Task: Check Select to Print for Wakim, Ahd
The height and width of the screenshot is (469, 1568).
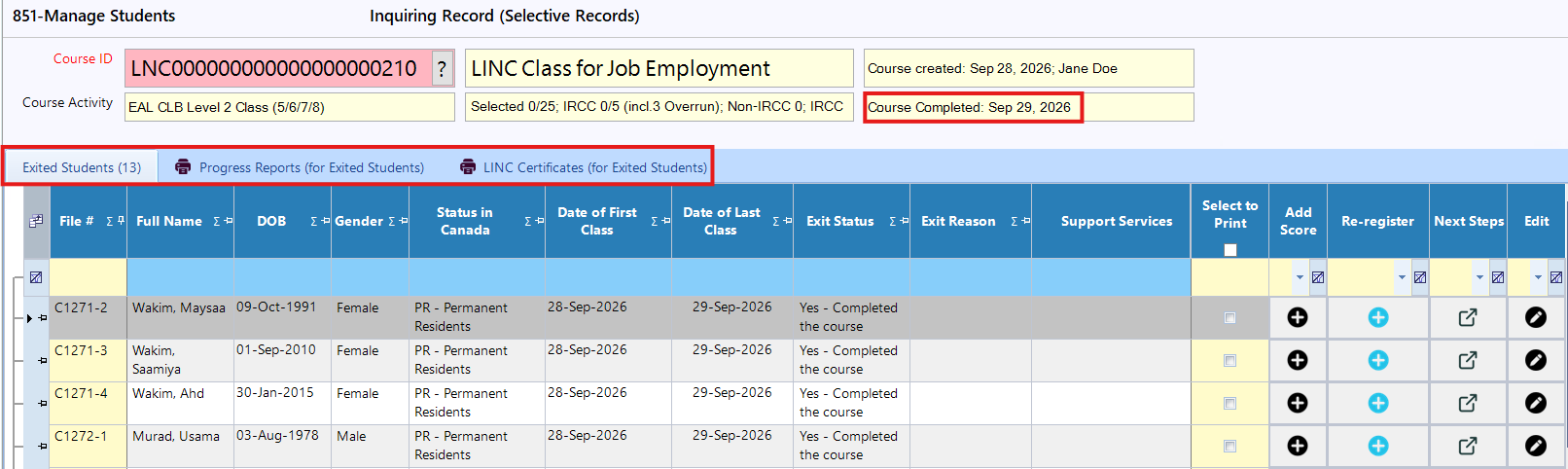Action: tap(1230, 404)
